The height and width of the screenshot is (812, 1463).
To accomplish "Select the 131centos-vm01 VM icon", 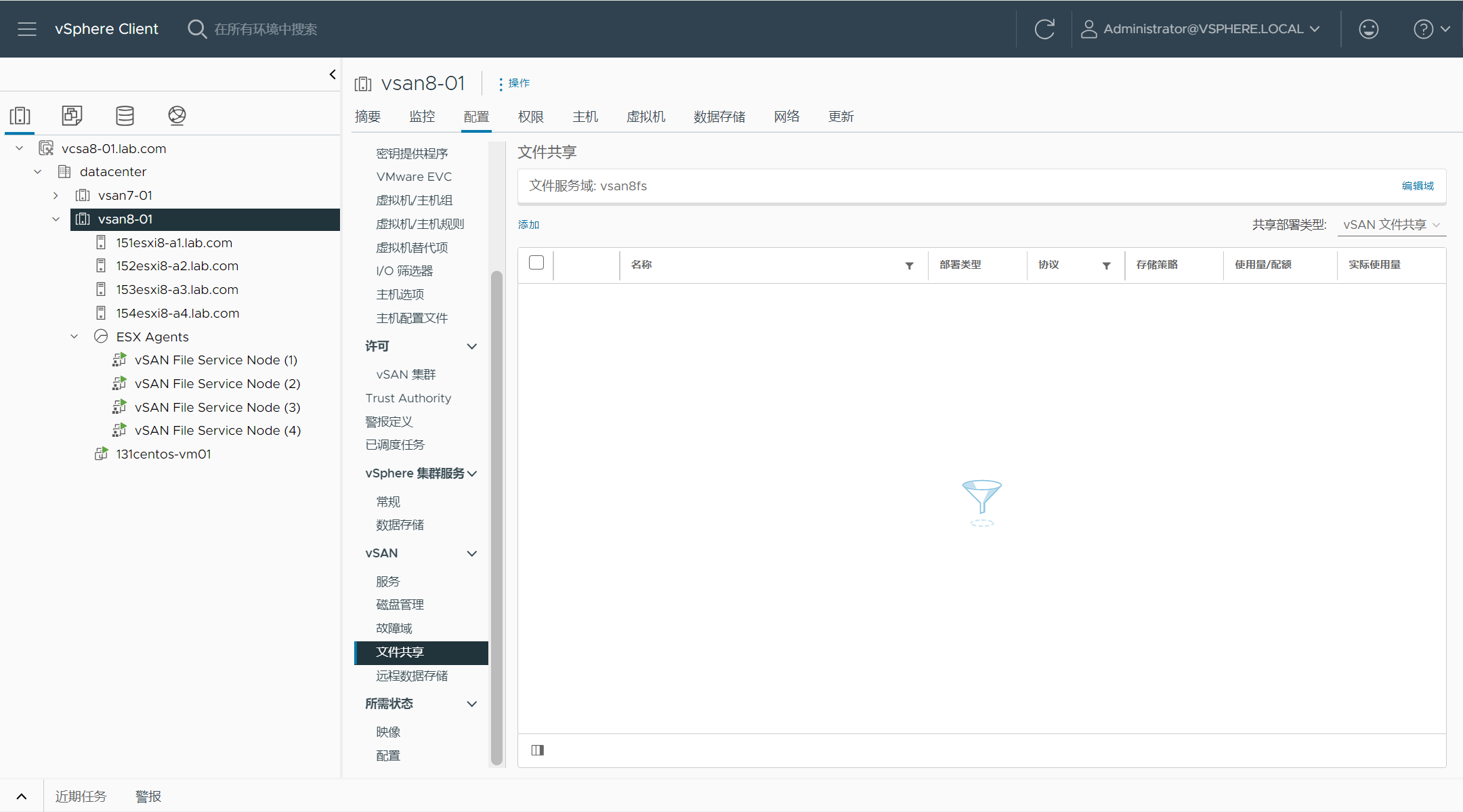I will [101, 454].
